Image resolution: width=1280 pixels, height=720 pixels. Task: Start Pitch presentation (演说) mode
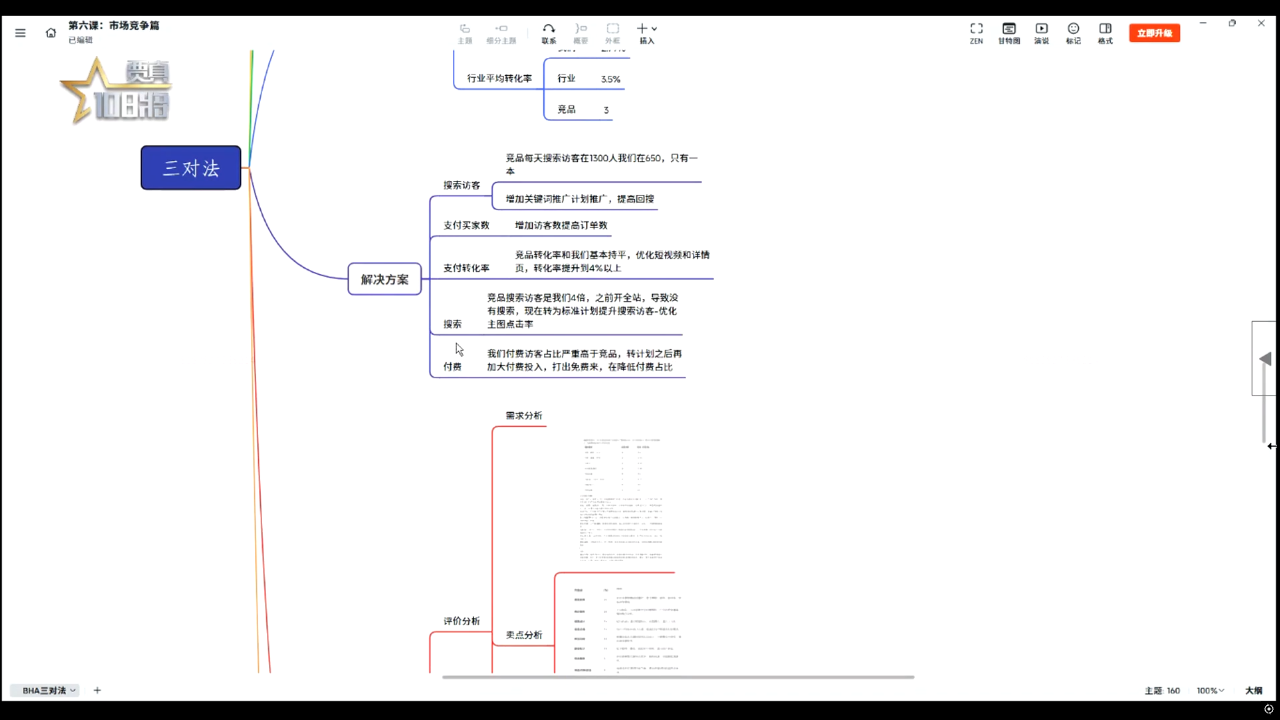pos(1041,33)
